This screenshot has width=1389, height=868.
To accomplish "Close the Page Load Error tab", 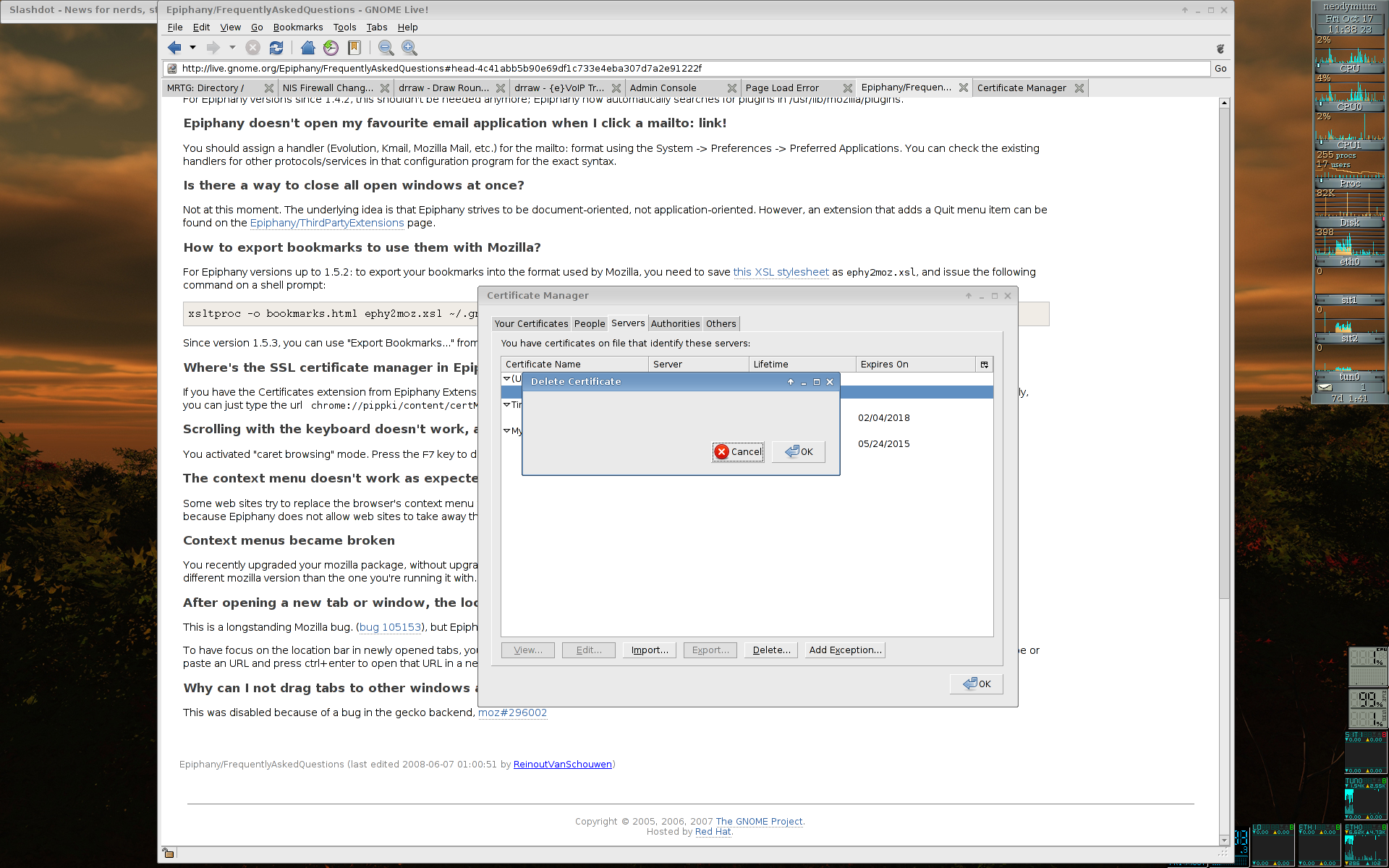I will point(848,88).
